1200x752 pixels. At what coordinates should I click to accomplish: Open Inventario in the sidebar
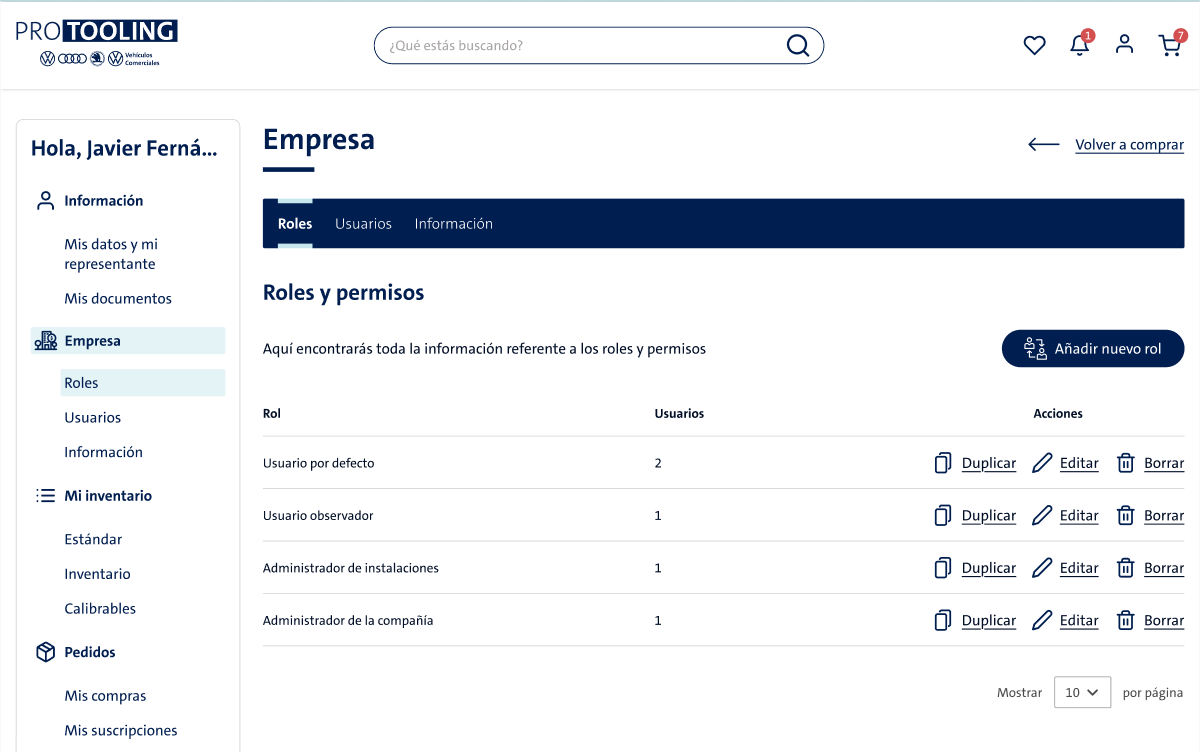97,574
